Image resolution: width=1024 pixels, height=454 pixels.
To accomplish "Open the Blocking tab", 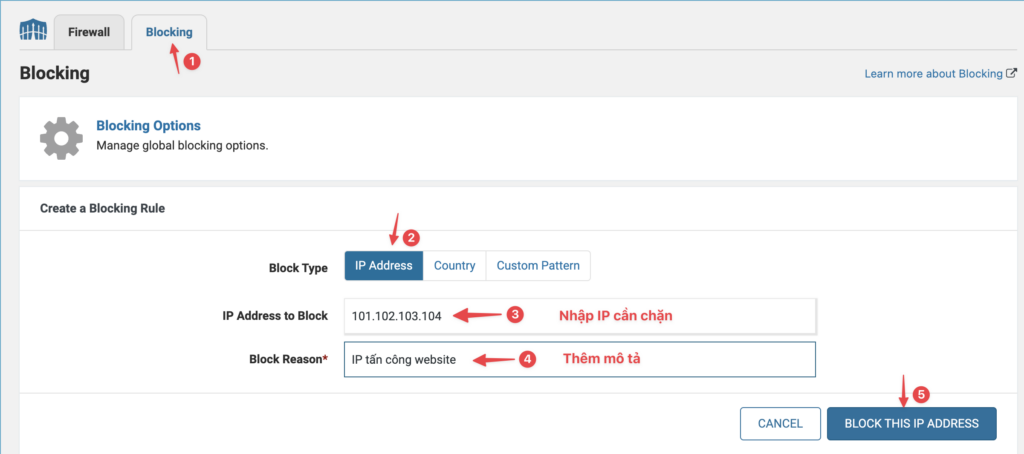I will click(x=169, y=32).
